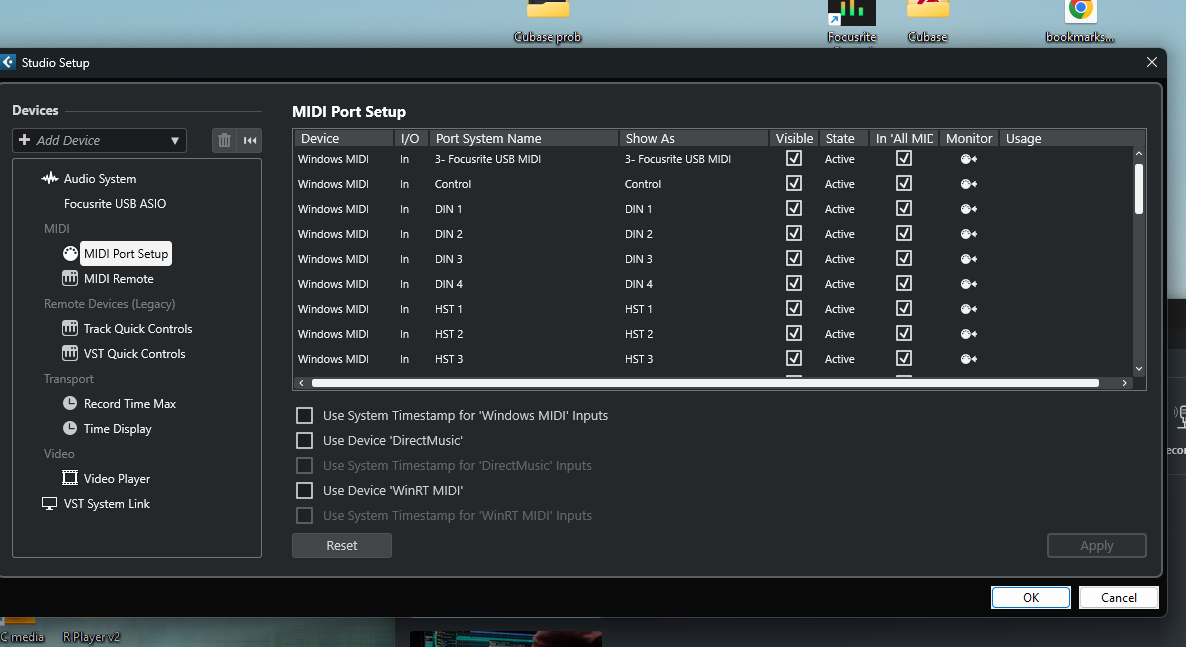Click Monitor icon for HST 1
The width and height of the screenshot is (1186, 647).
(968, 309)
